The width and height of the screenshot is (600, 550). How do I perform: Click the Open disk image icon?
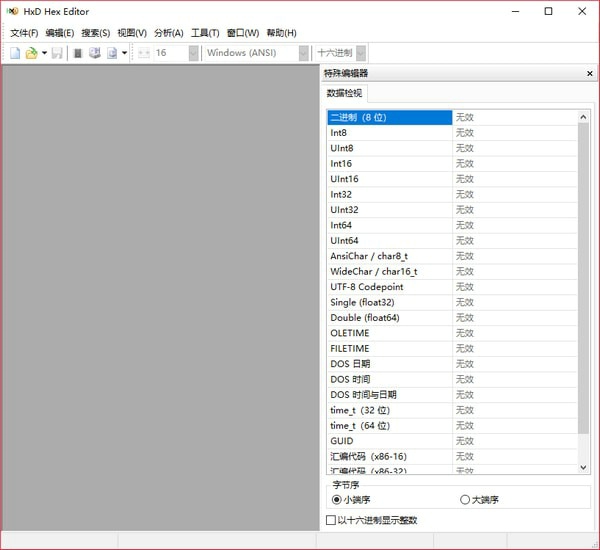pos(112,53)
